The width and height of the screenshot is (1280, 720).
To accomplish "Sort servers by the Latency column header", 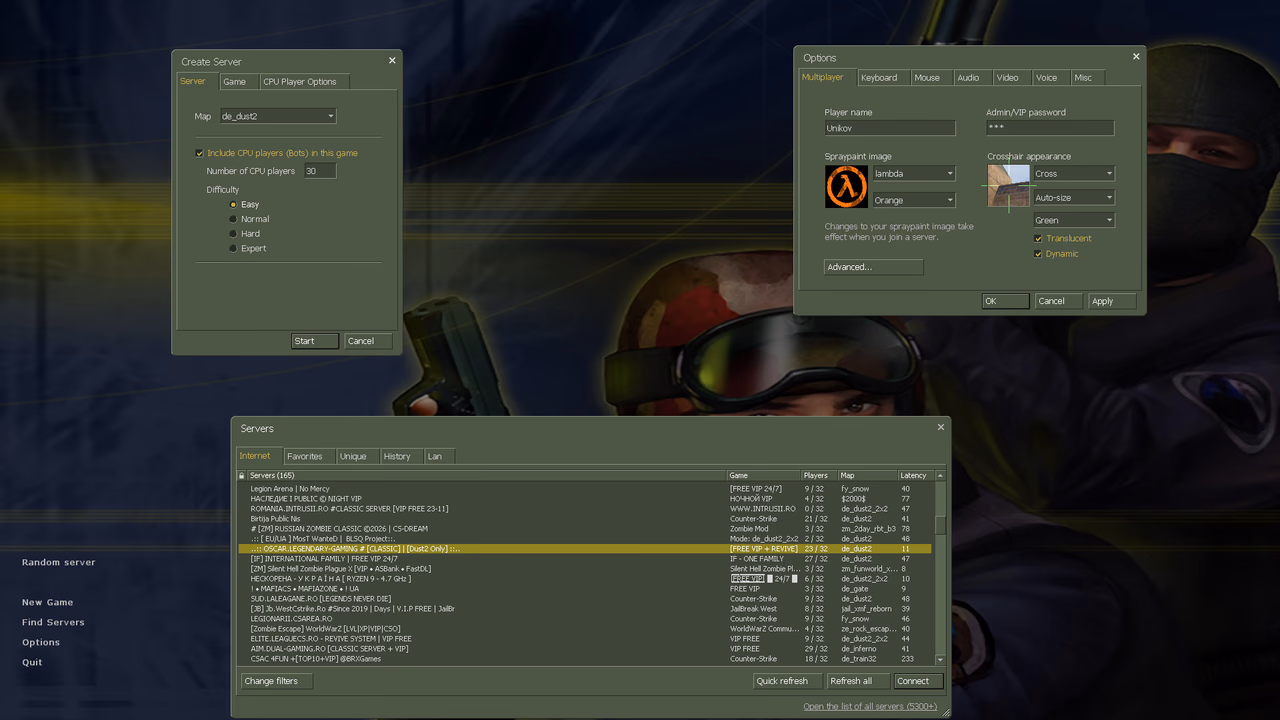I will tap(915, 475).
